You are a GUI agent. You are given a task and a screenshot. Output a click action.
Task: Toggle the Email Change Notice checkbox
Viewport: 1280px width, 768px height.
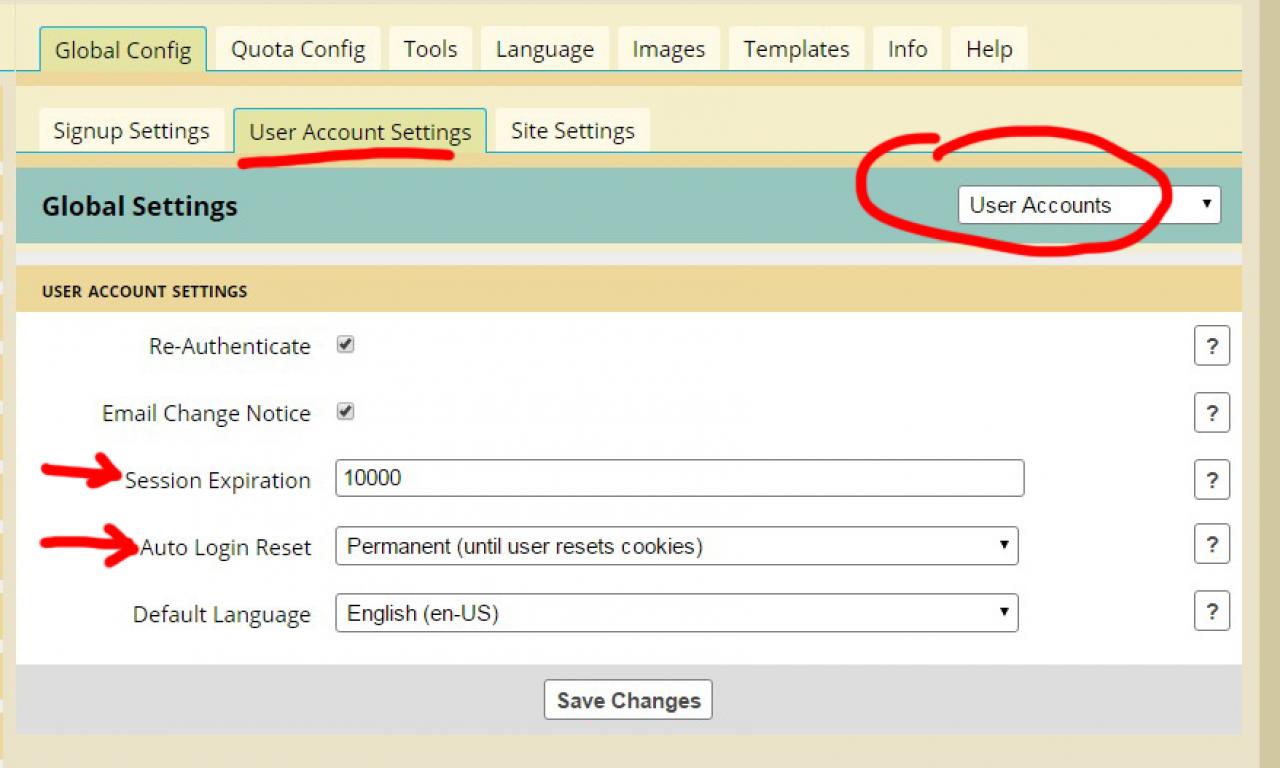tap(346, 412)
